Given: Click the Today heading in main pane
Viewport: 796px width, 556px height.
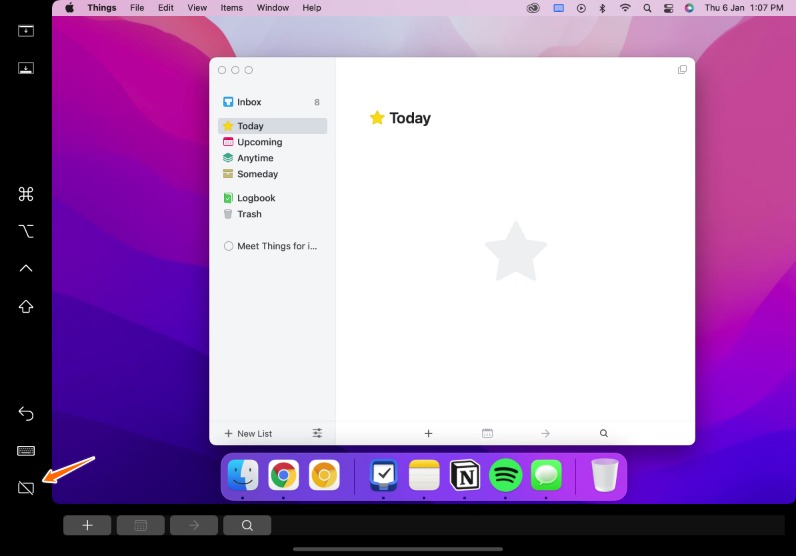Looking at the screenshot, I should point(410,118).
